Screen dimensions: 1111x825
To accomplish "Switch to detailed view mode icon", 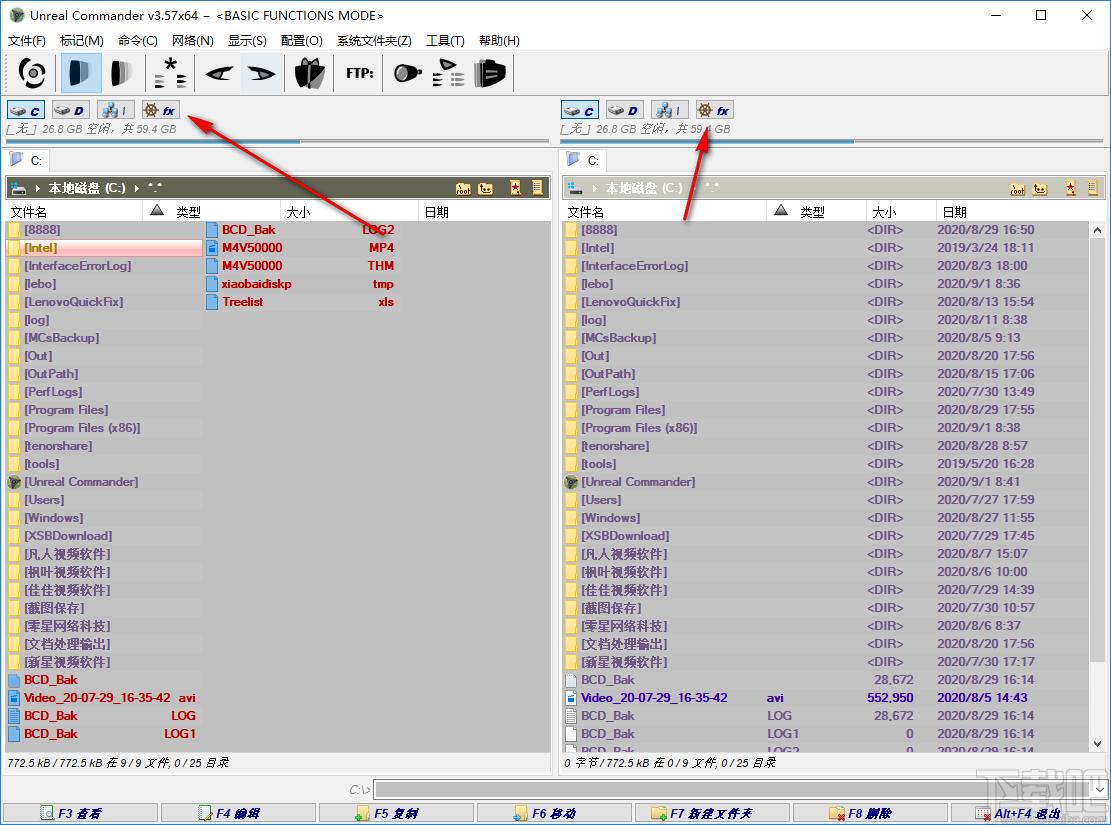I will point(121,73).
